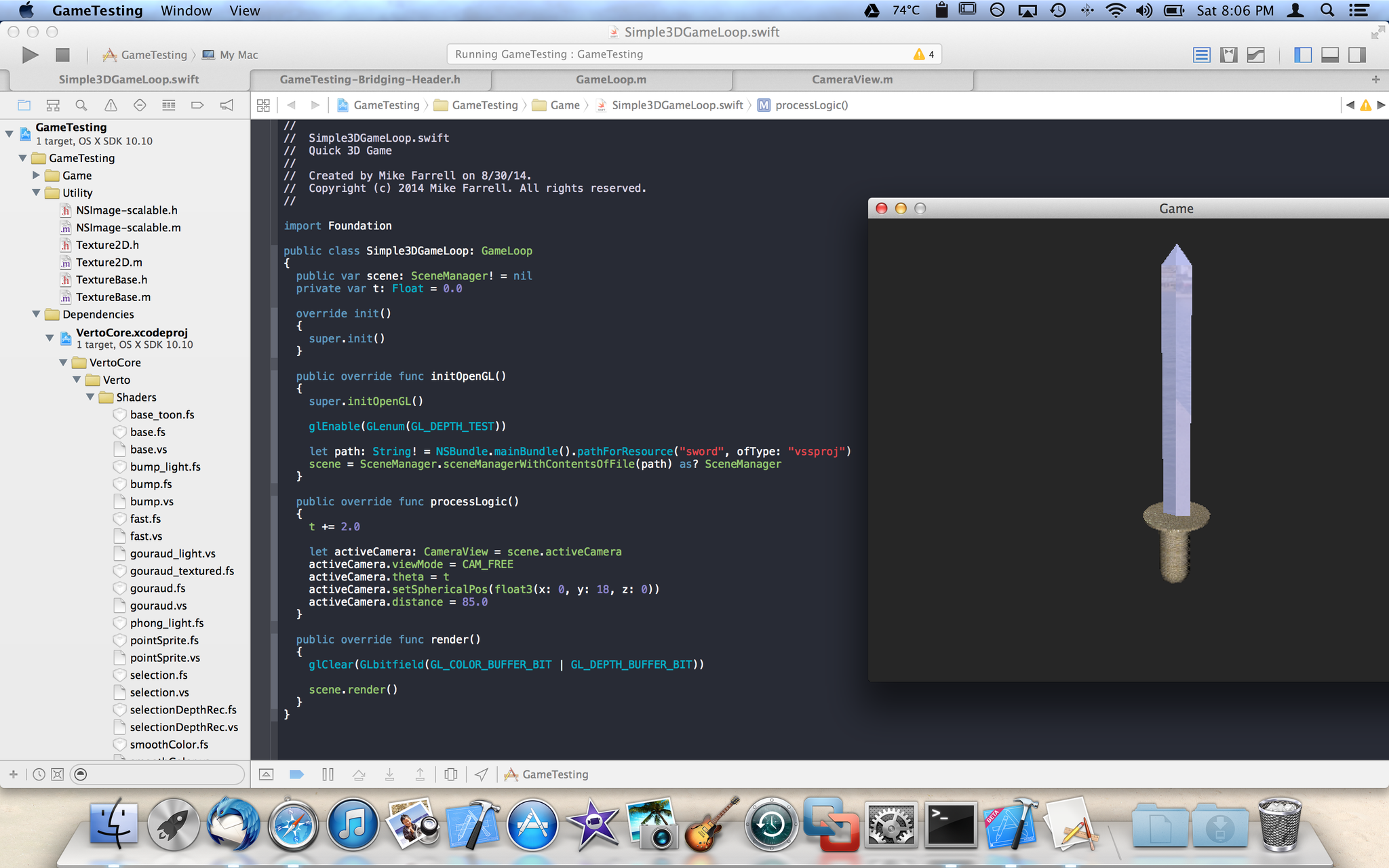The image size is (1389, 868).
Task: Click the warnings count in activity bar
Action: [x=924, y=54]
